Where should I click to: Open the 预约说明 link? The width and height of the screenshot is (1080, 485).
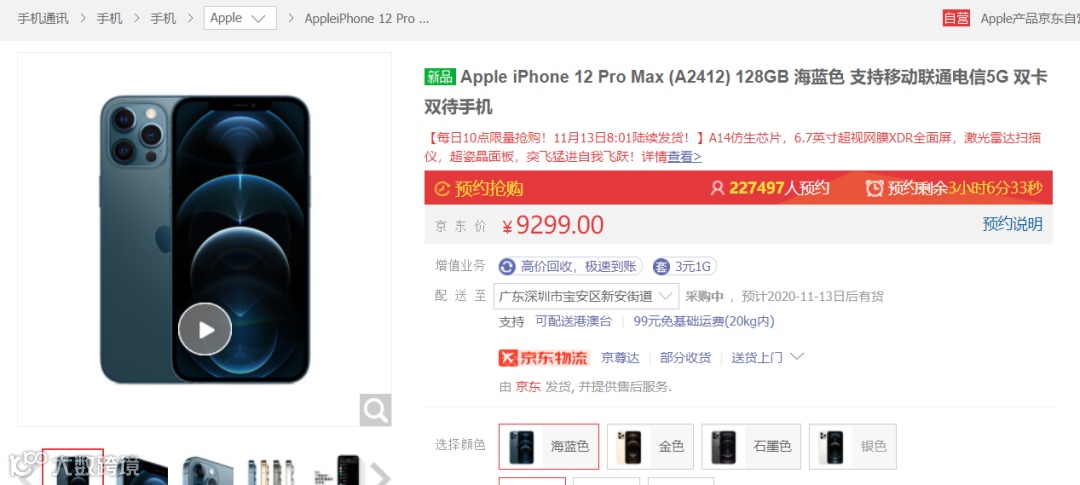1012,224
